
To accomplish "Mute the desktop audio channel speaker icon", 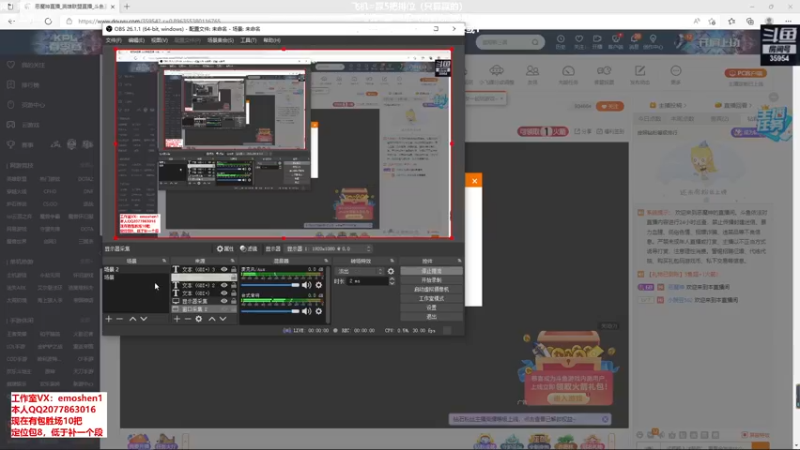I will pos(307,311).
